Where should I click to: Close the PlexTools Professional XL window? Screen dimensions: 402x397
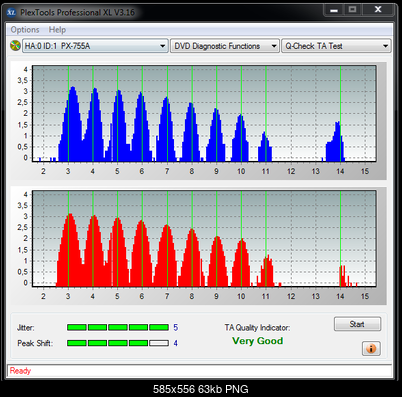tap(378, 10)
